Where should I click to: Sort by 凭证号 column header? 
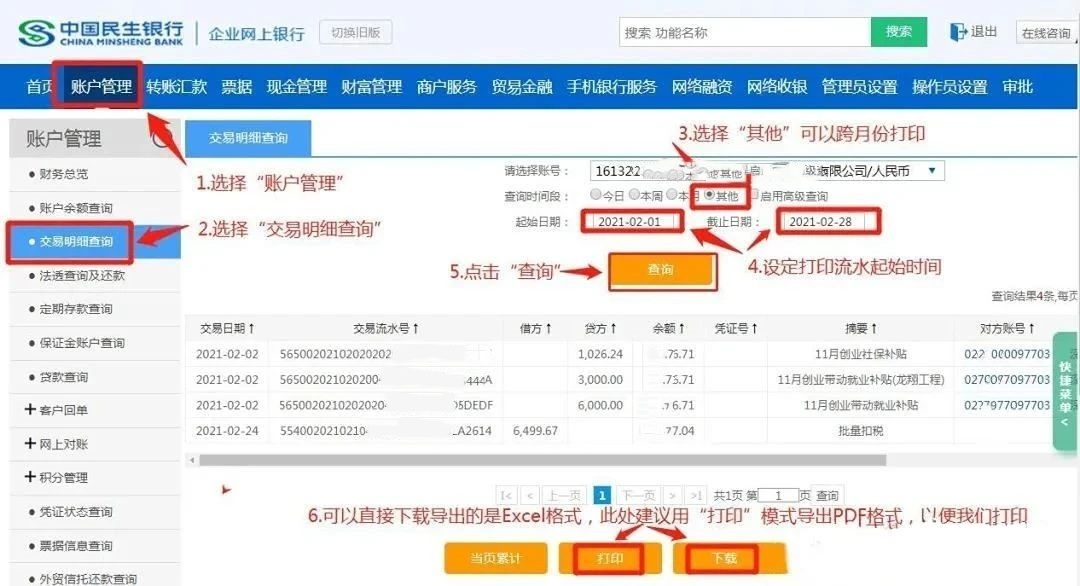coord(736,328)
